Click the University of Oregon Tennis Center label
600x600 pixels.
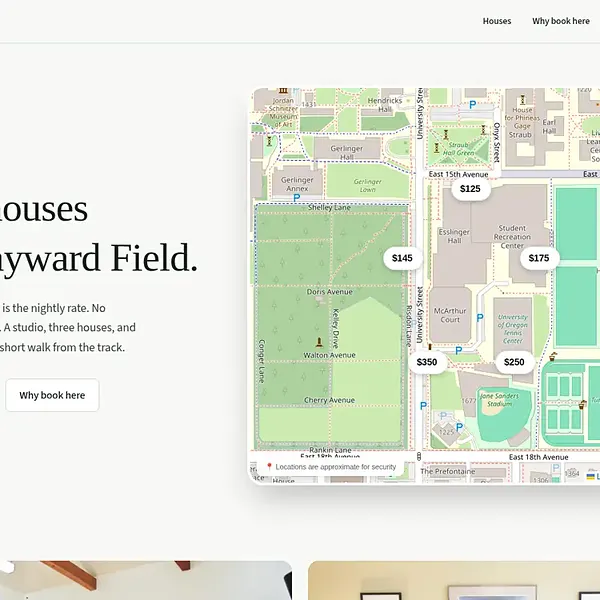click(x=513, y=329)
